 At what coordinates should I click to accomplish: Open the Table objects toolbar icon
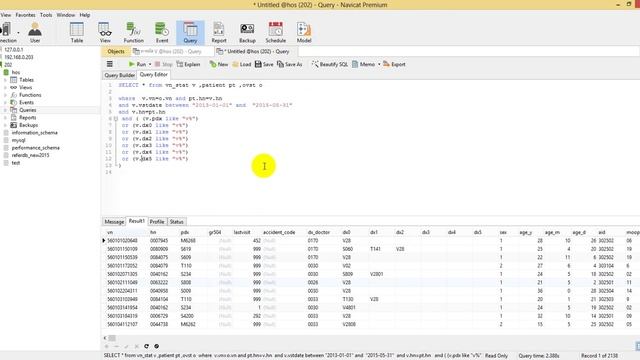[76, 33]
